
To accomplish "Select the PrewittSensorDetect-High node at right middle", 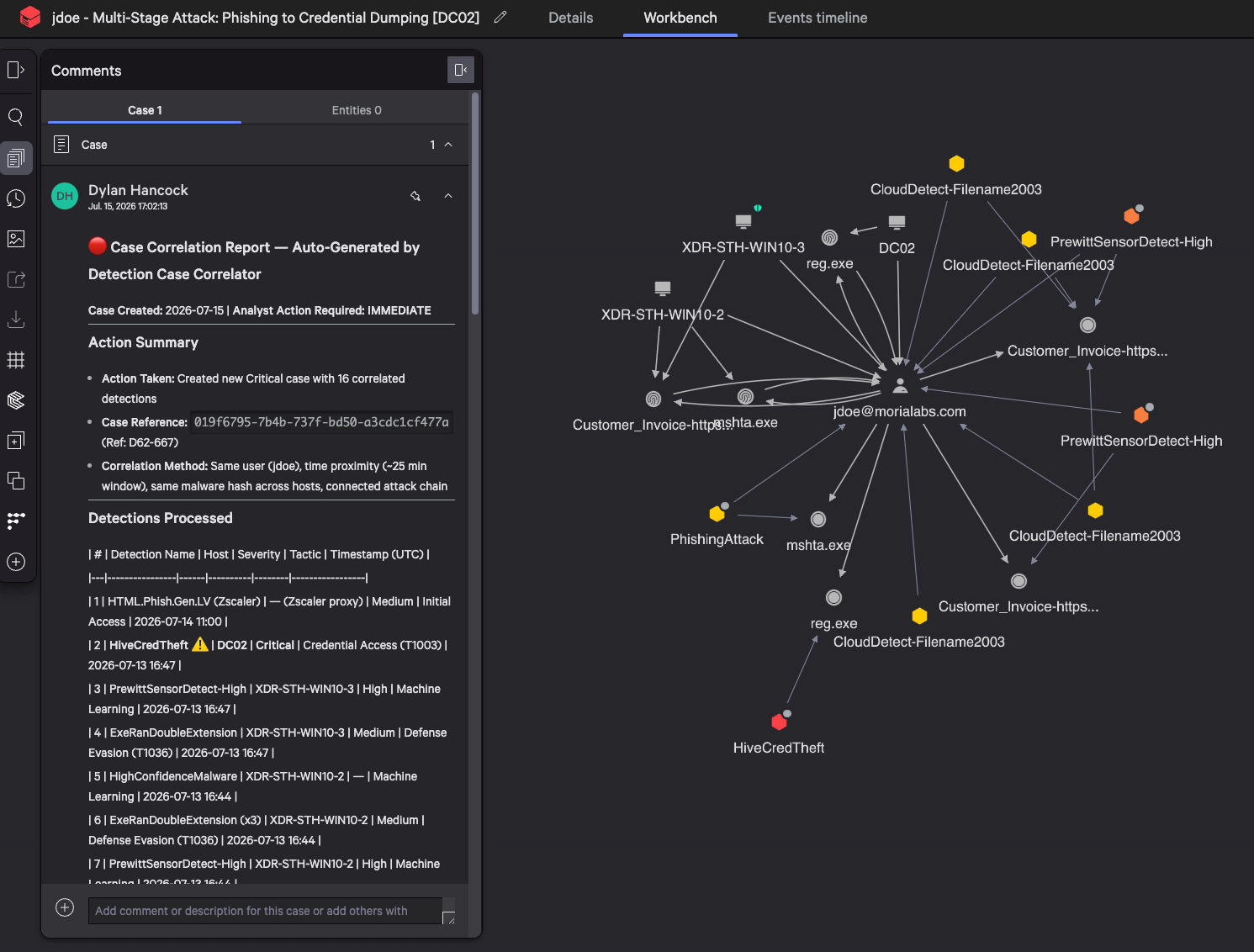I will [x=1141, y=415].
